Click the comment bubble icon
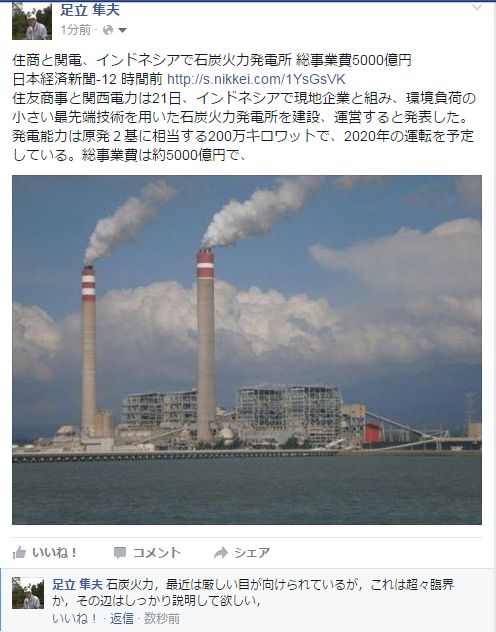496x632 pixels. click(x=120, y=553)
